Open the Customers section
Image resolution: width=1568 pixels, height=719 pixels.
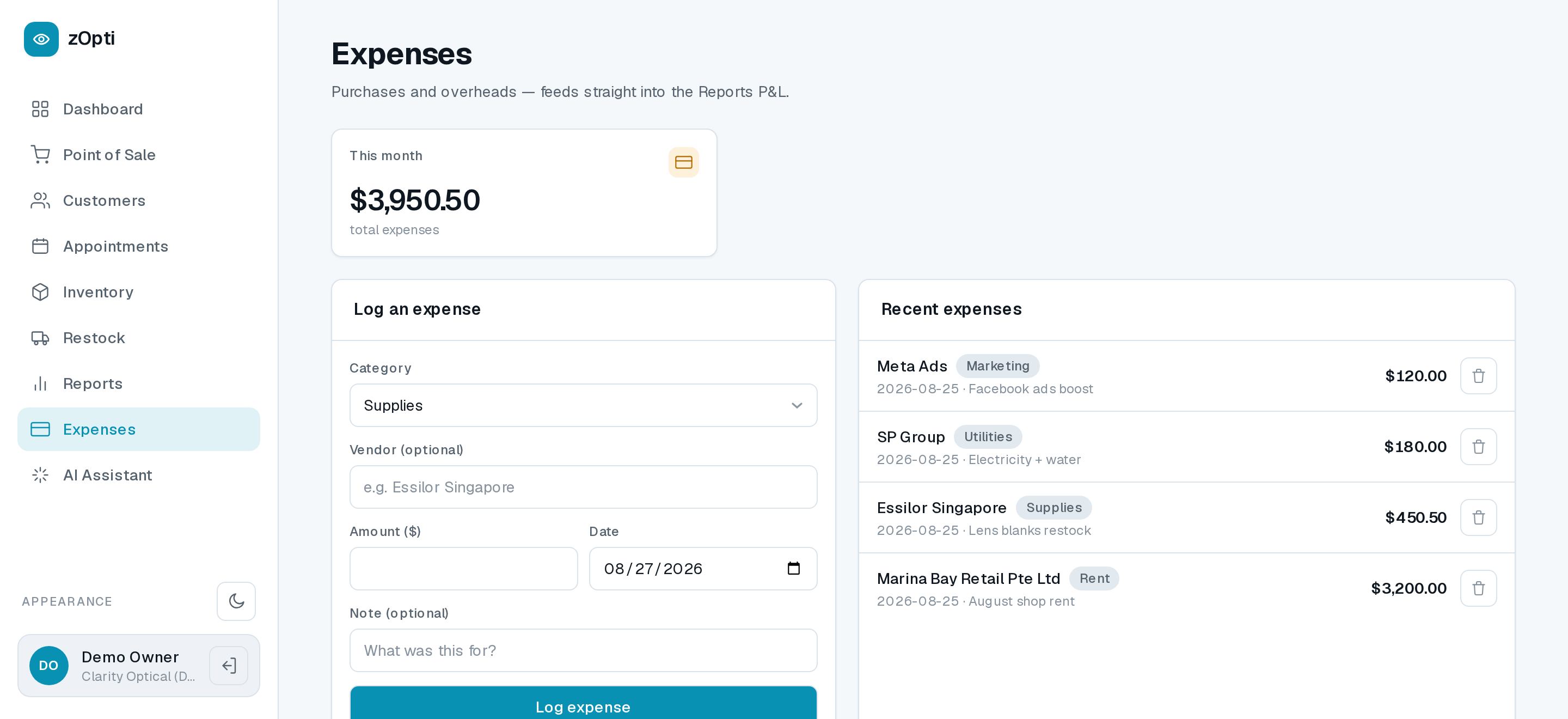[139, 200]
